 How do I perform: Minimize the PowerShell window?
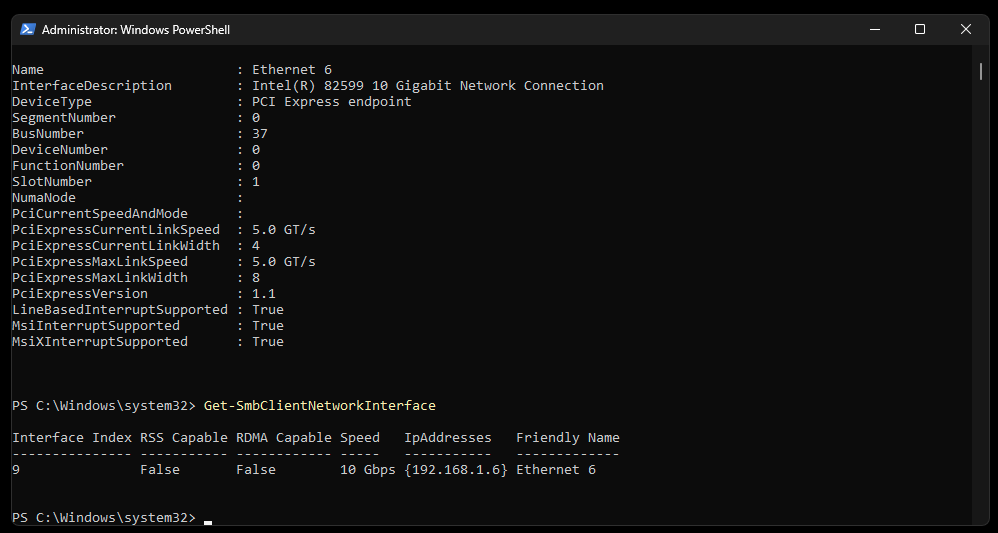pyautogui.click(x=874, y=29)
